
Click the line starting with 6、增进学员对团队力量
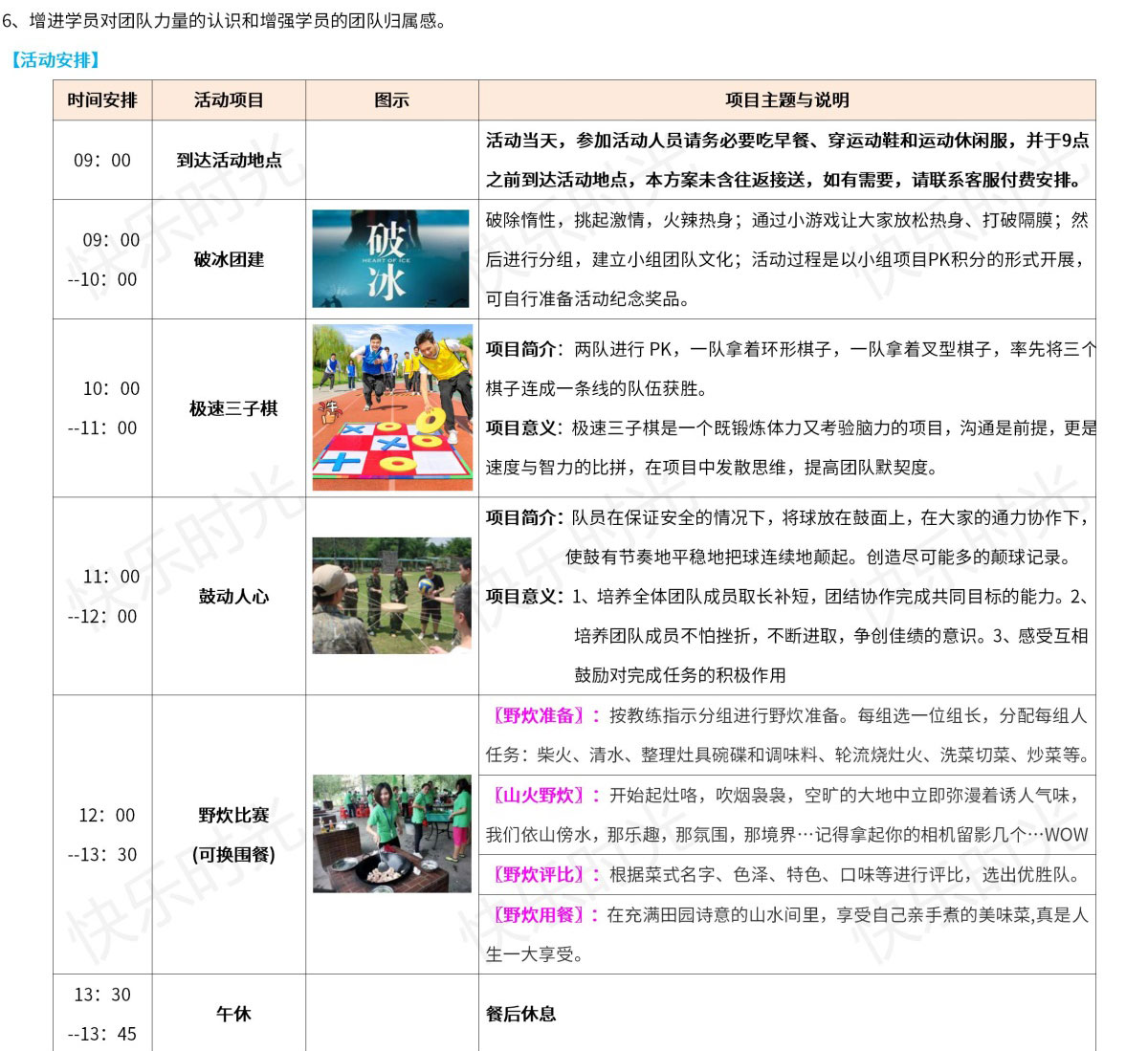pos(225,20)
